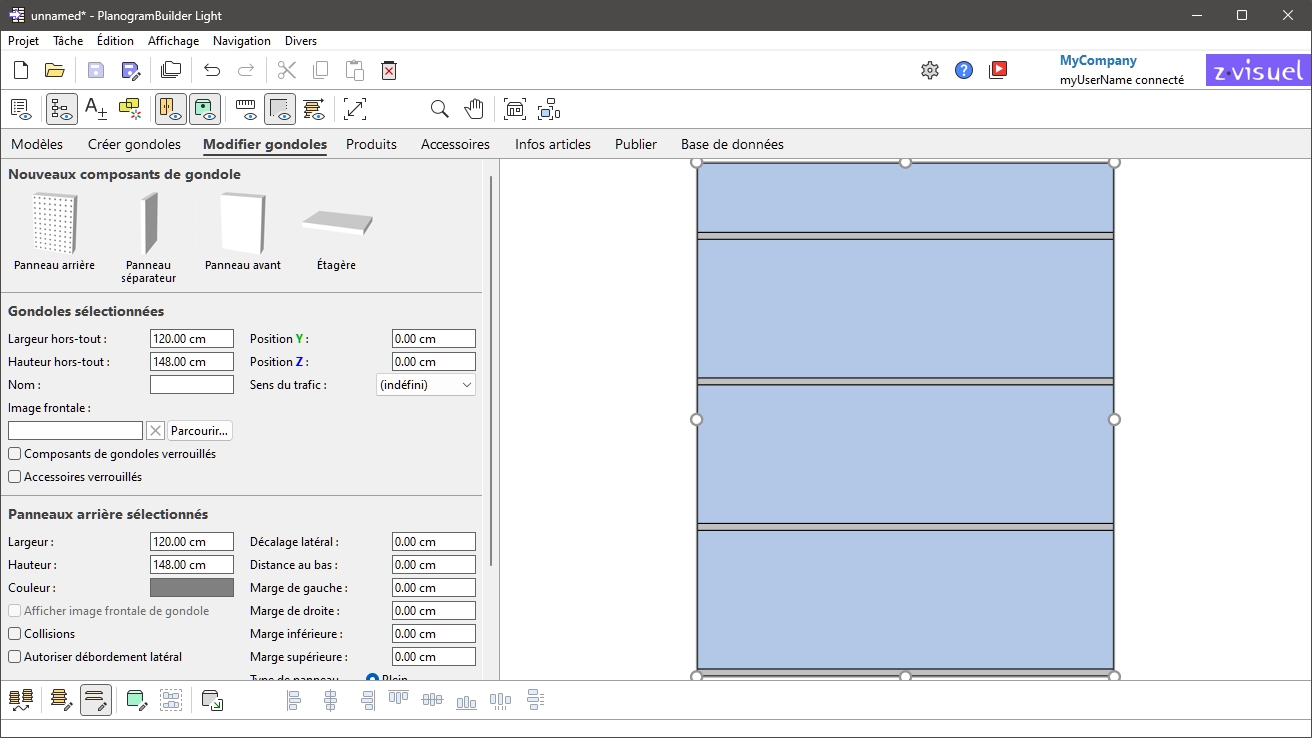Clear the Image frontale path with X
Screen dimensions: 1312x738
point(155,431)
